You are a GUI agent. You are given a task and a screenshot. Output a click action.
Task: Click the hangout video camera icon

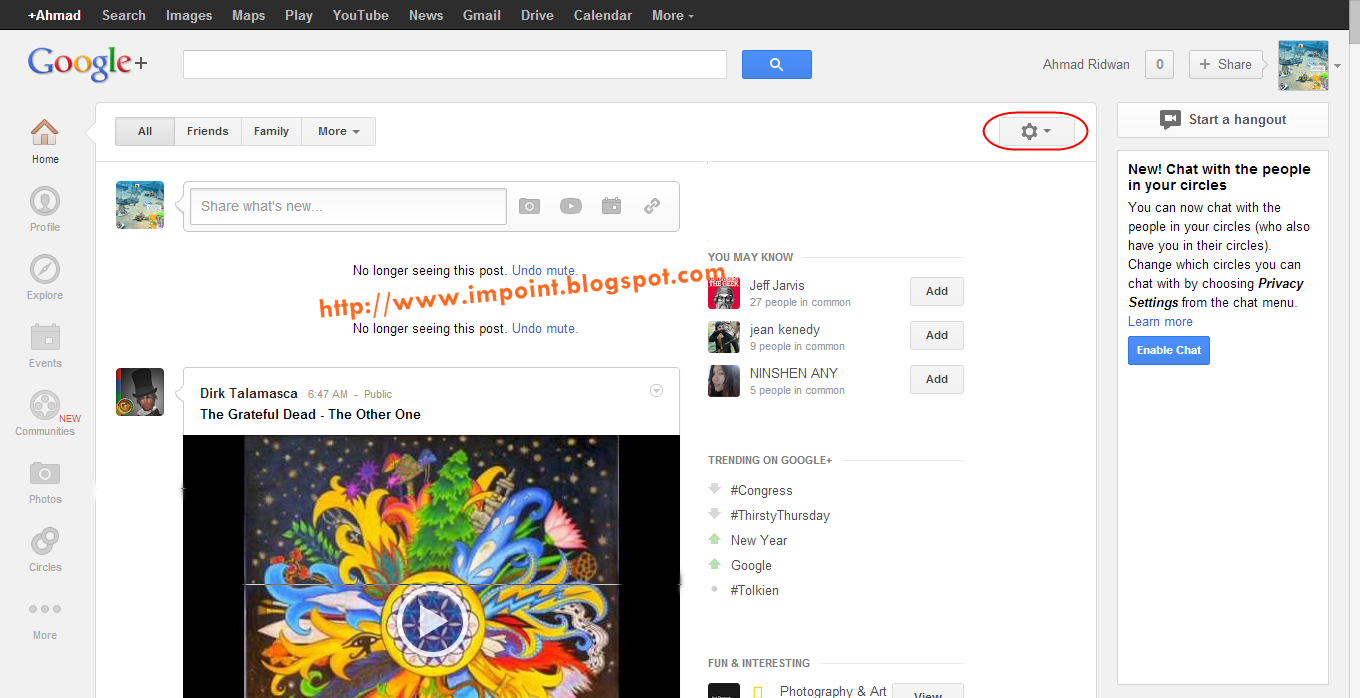point(1170,119)
